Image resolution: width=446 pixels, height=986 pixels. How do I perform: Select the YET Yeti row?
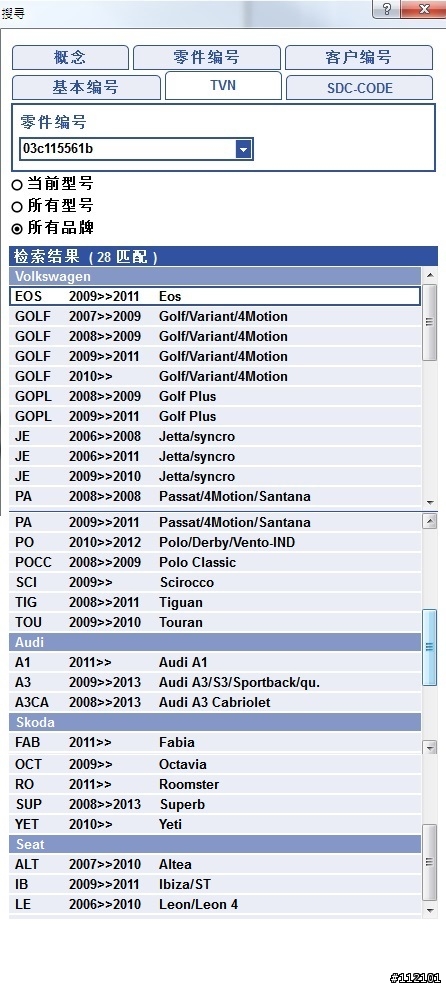(215, 824)
